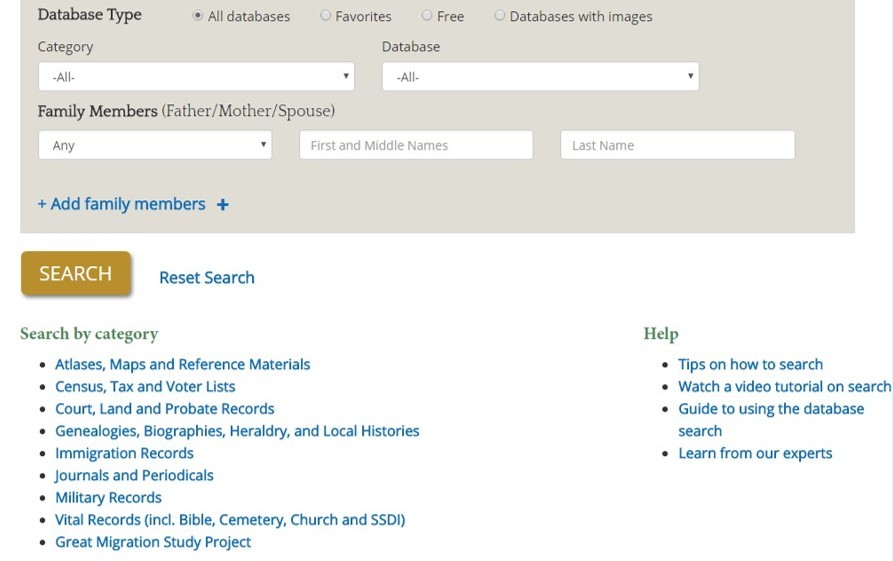Focus the First and Middle Names field

(x=416, y=145)
